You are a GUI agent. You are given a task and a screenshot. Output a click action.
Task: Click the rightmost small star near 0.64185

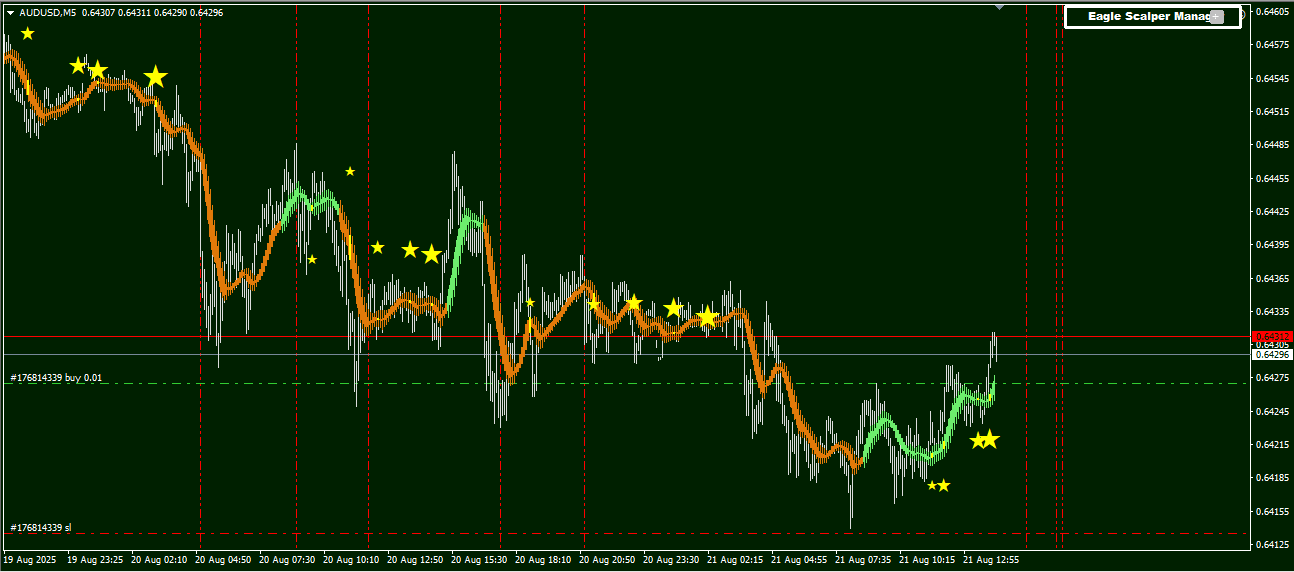point(943,485)
